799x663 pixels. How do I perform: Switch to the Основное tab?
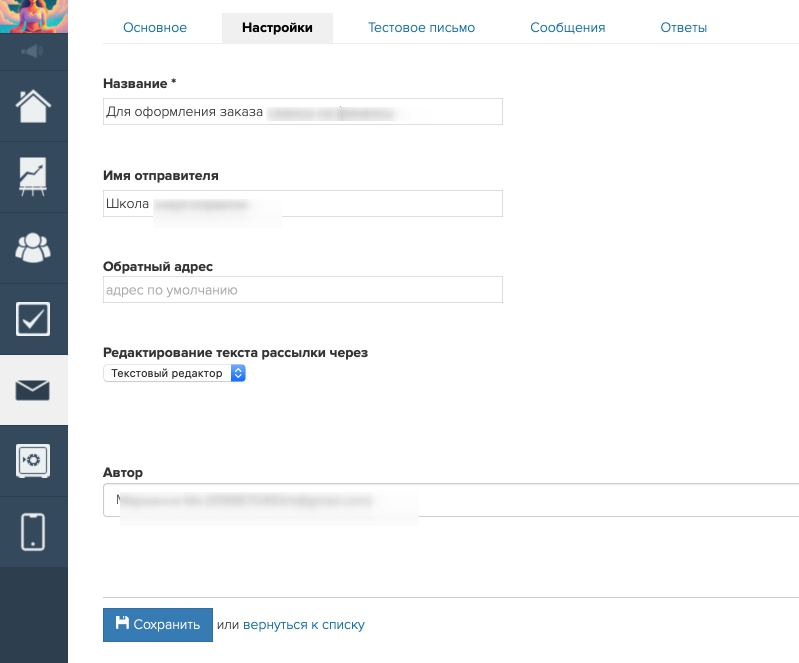tap(155, 28)
